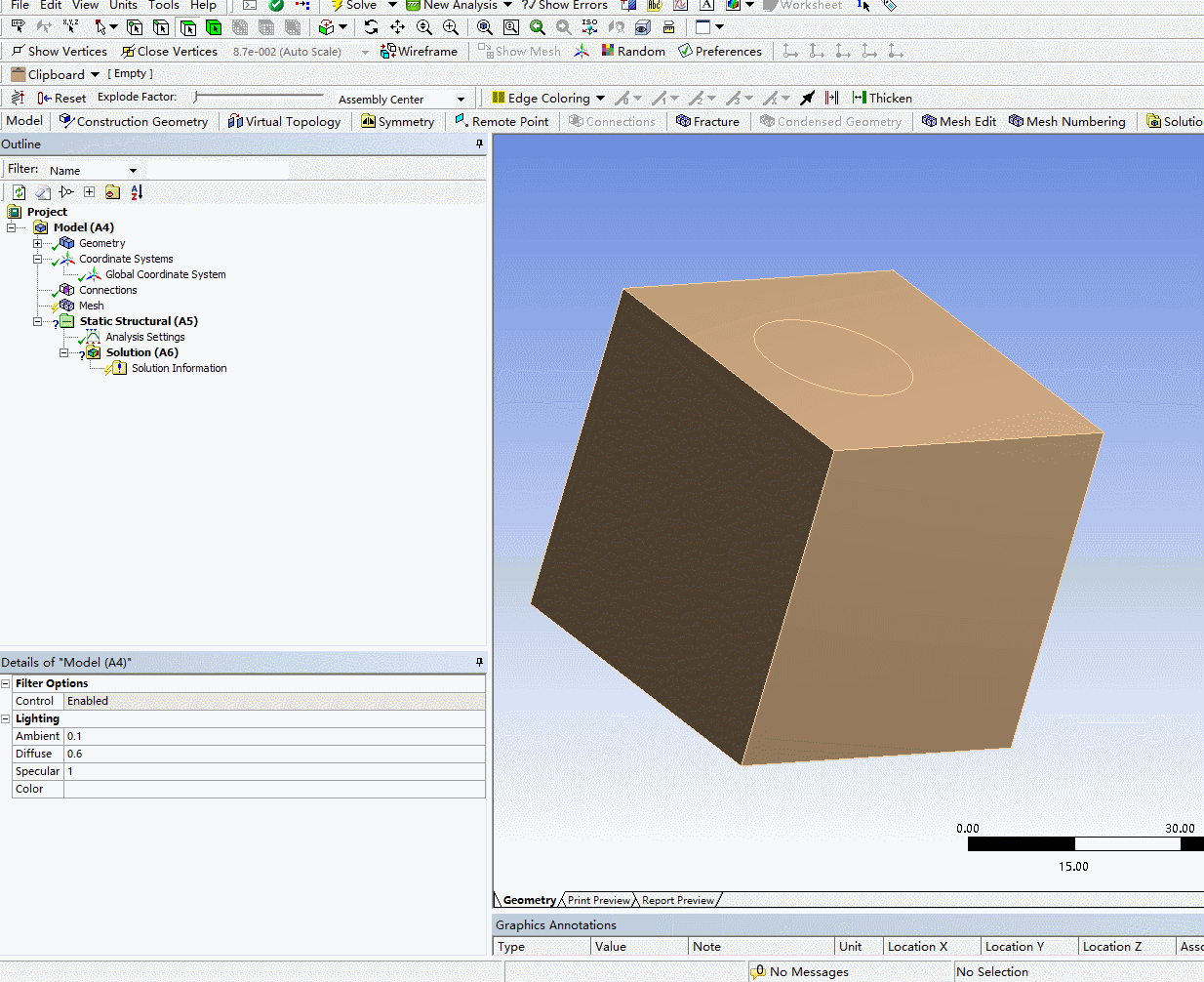Select the Solve icon with green checkmark
This screenshot has height=982, width=1204.
click(276, 6)
